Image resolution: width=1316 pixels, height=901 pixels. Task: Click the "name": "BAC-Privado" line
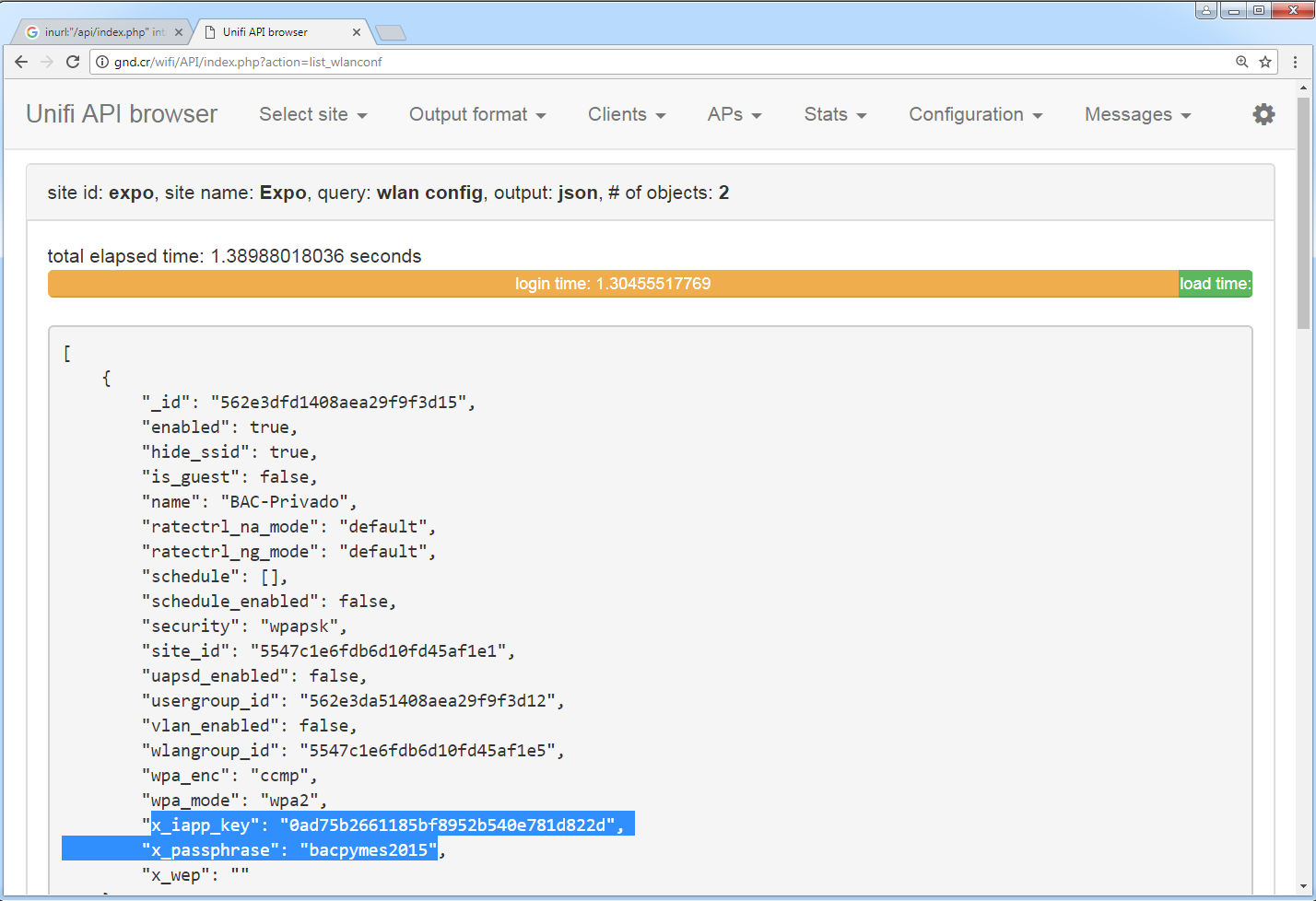coord(249,502)
